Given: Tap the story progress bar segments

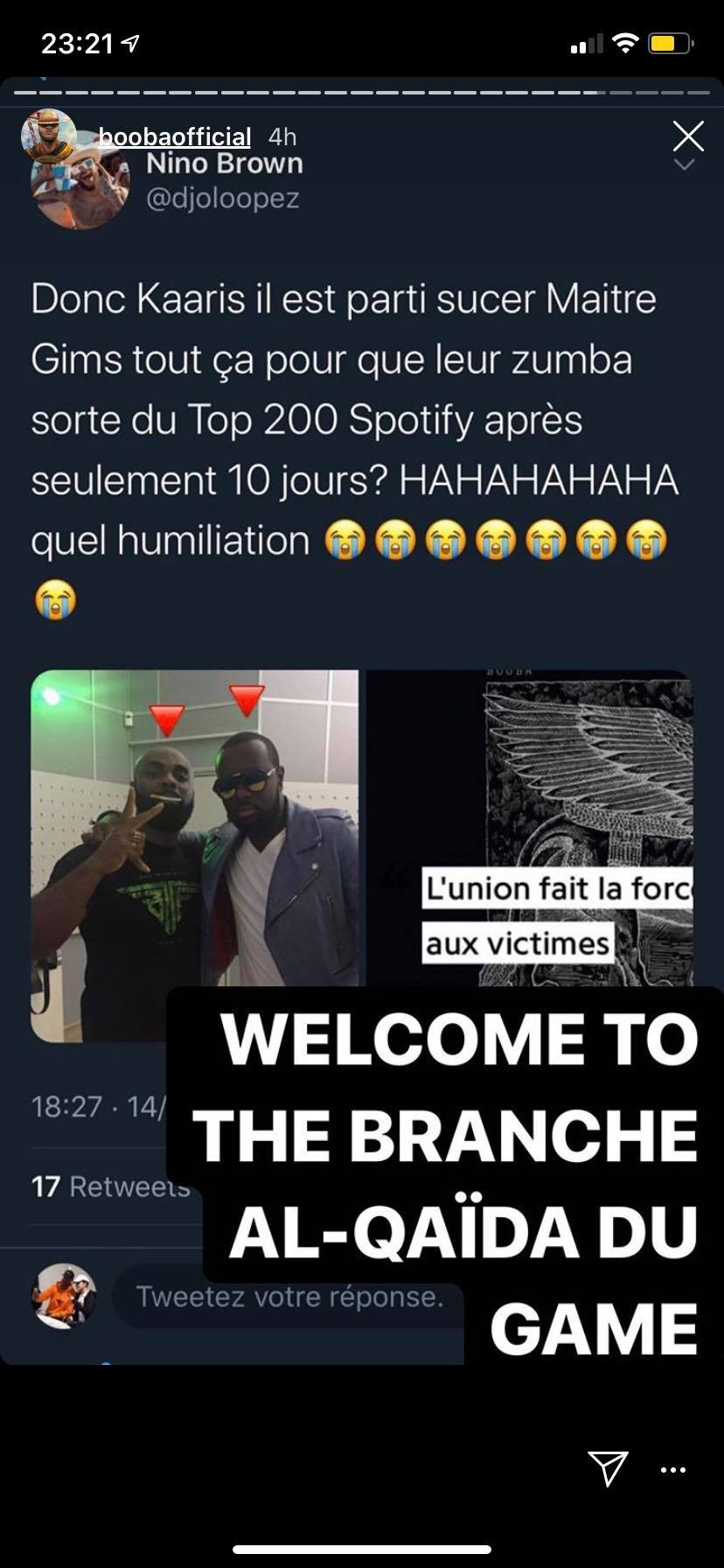Looking at the screenshot, I should point(362,93).
